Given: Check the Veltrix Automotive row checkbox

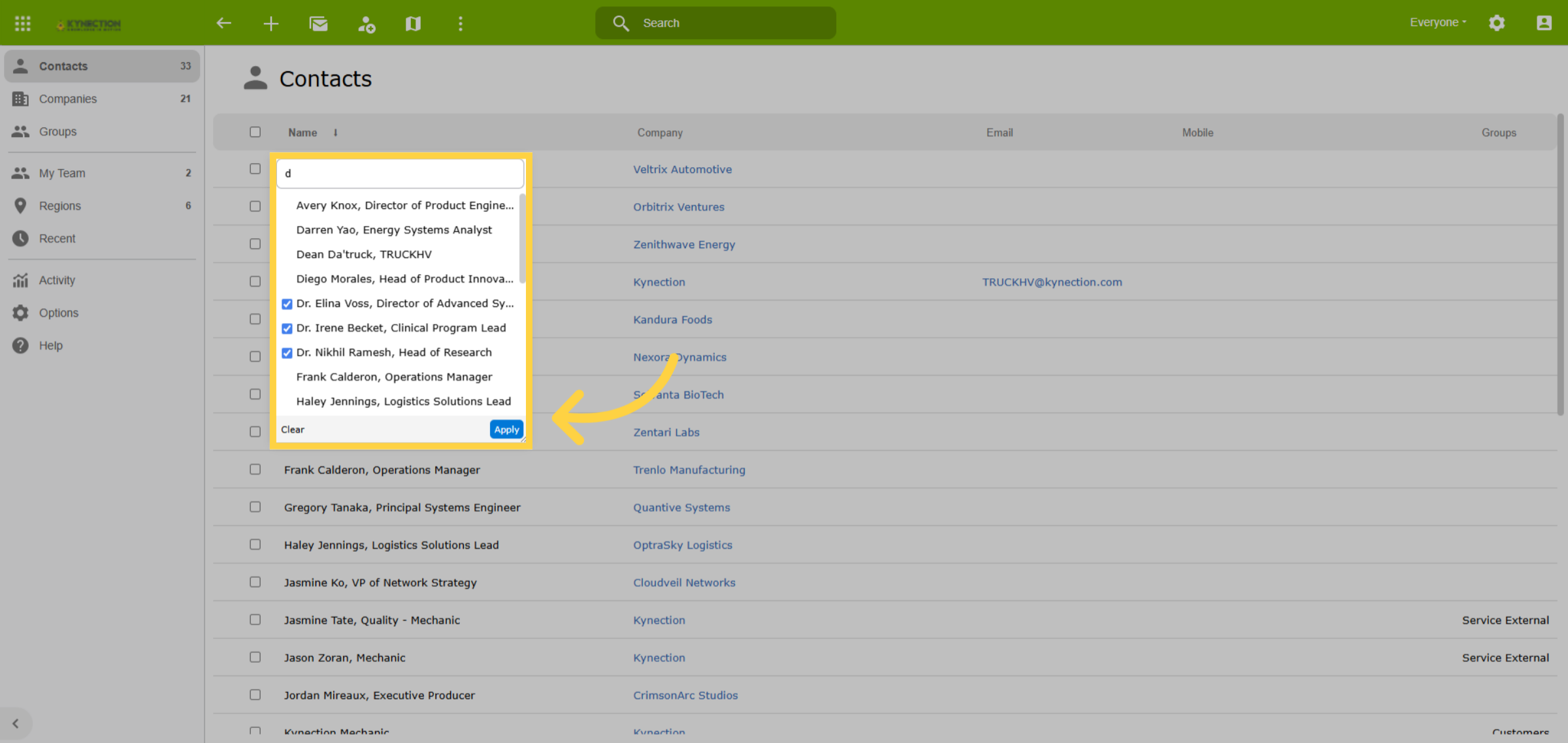Looking at the screenshot, I should point(255,168).
